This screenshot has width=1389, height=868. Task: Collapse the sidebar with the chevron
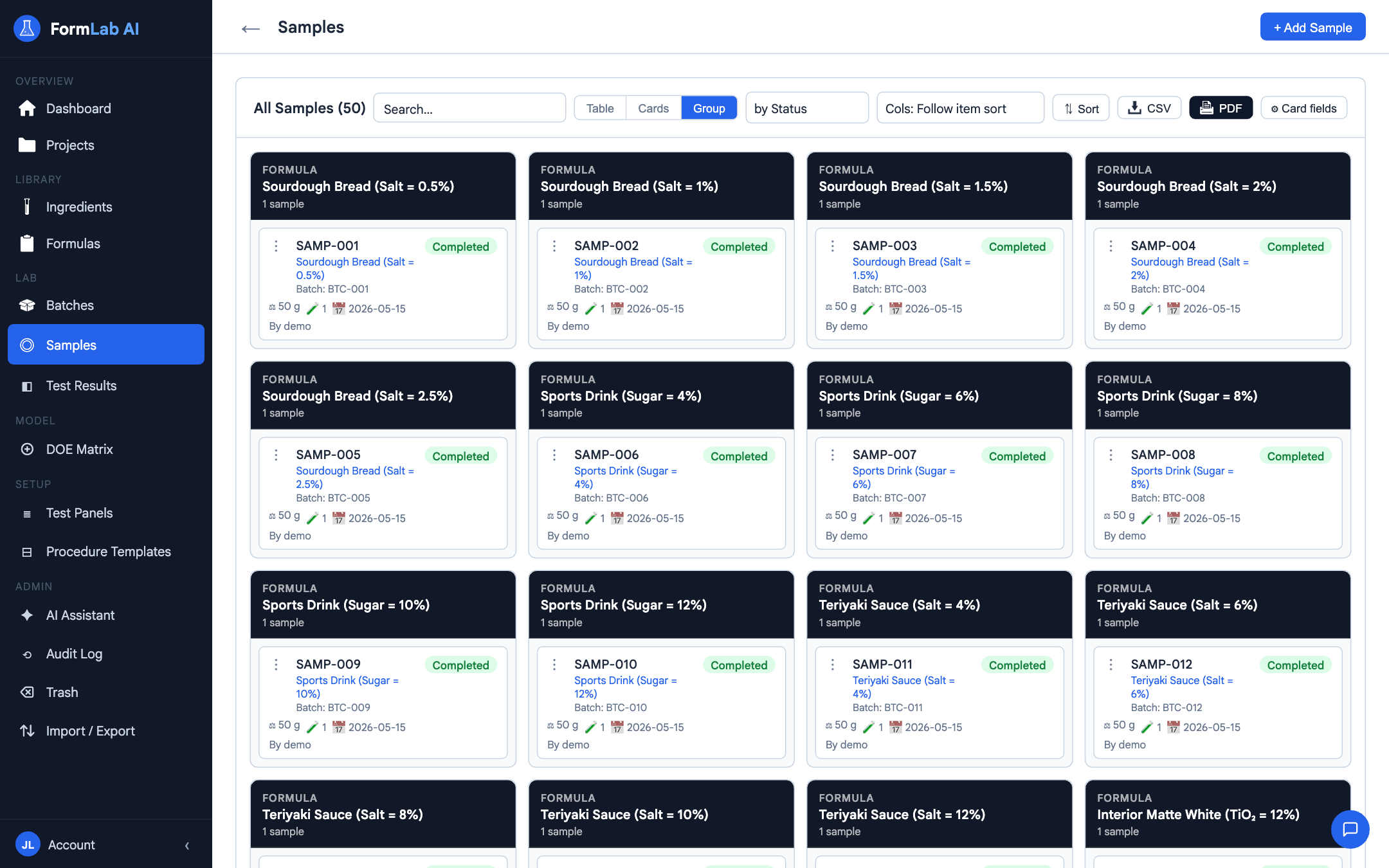(187, 845)
